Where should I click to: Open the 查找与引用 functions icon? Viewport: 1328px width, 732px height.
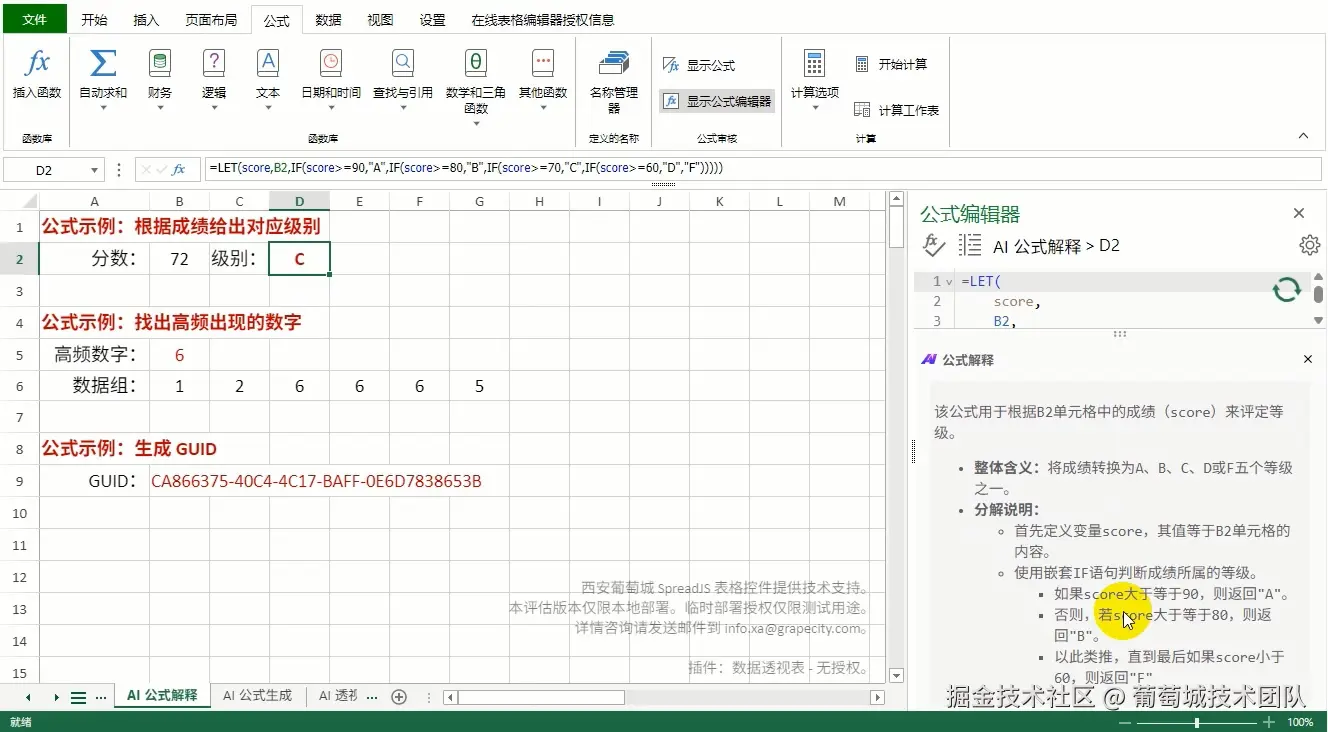[402, 64]
